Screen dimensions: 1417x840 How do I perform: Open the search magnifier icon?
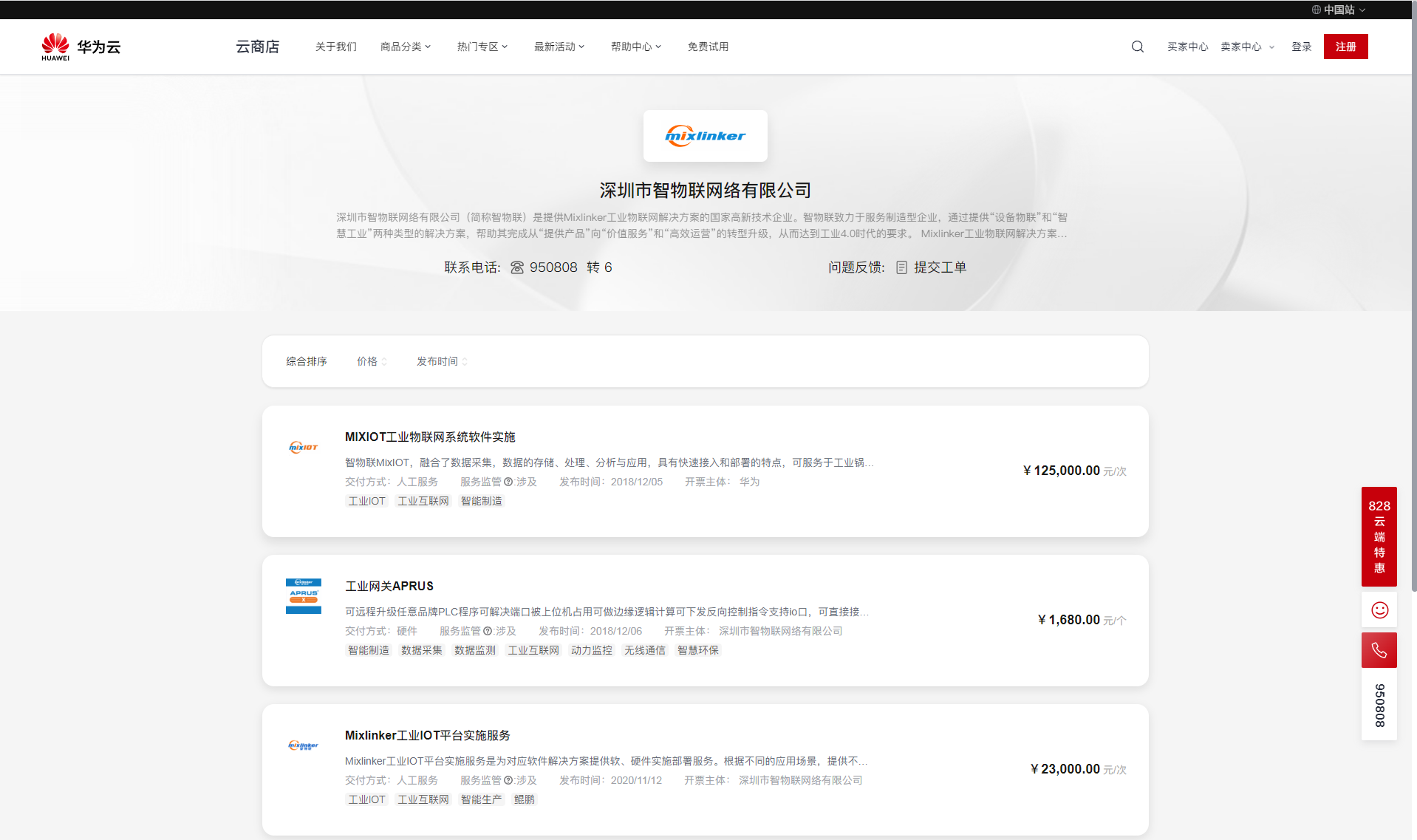click(1138, 47)
